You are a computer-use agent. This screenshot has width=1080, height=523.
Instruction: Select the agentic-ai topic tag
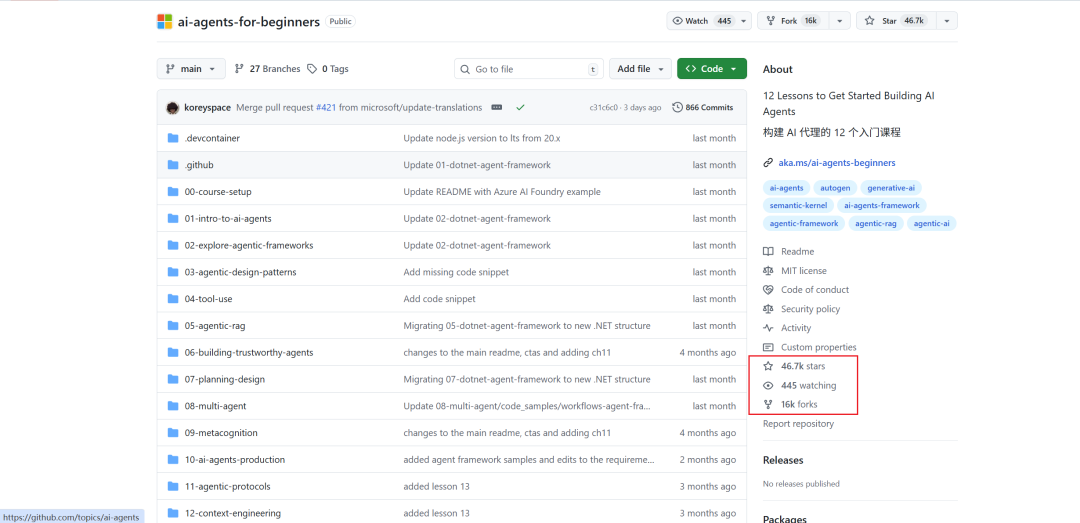pyautogui.click(x=931, y=223)
